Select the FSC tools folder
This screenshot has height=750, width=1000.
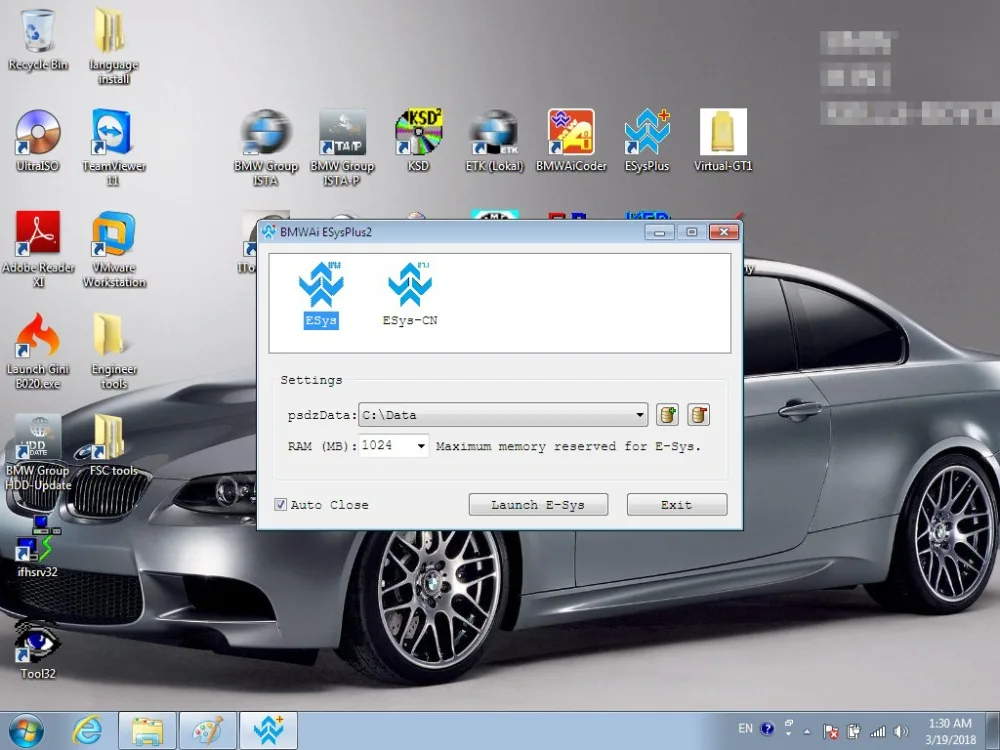[x=114, y=445]
